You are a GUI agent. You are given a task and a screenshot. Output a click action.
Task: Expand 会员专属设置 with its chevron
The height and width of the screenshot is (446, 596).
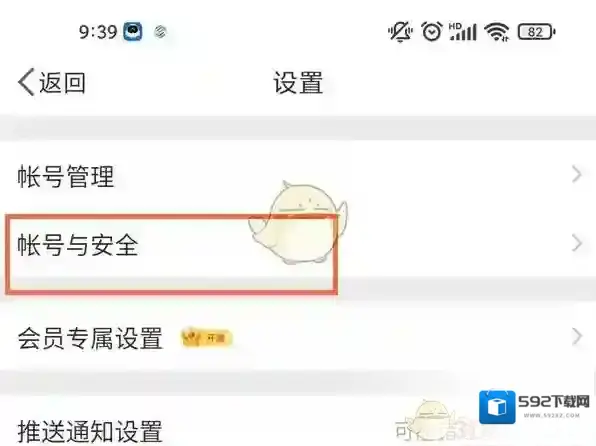(576, 336)
